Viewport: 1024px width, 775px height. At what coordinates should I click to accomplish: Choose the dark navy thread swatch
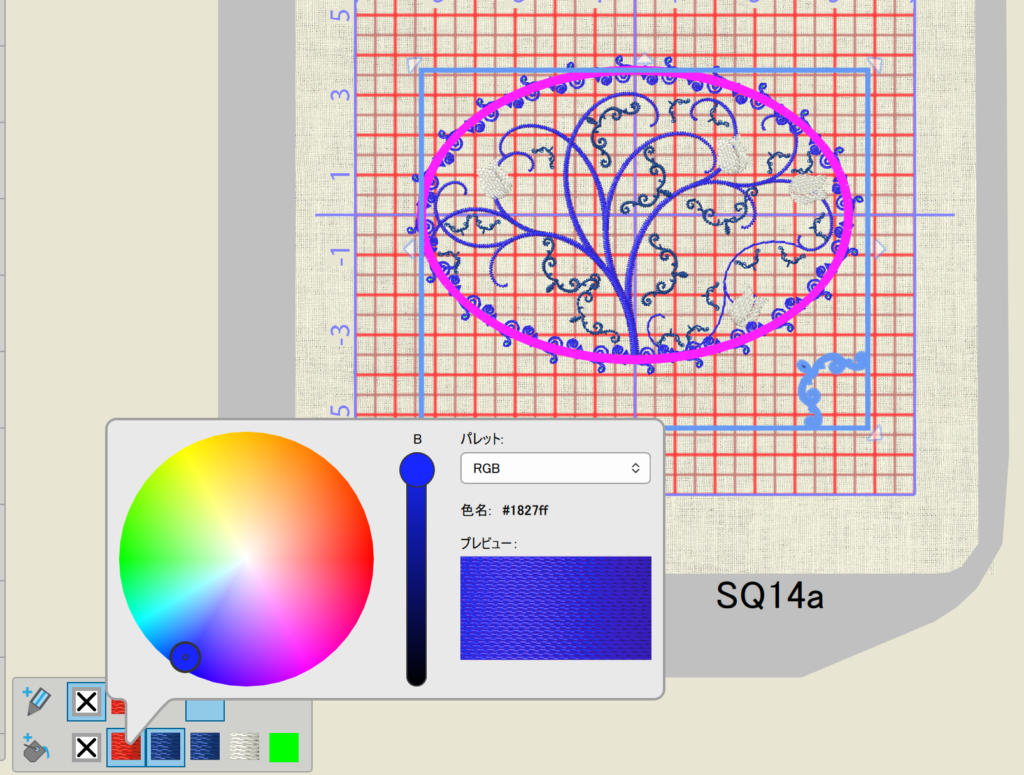click(205, 747)
